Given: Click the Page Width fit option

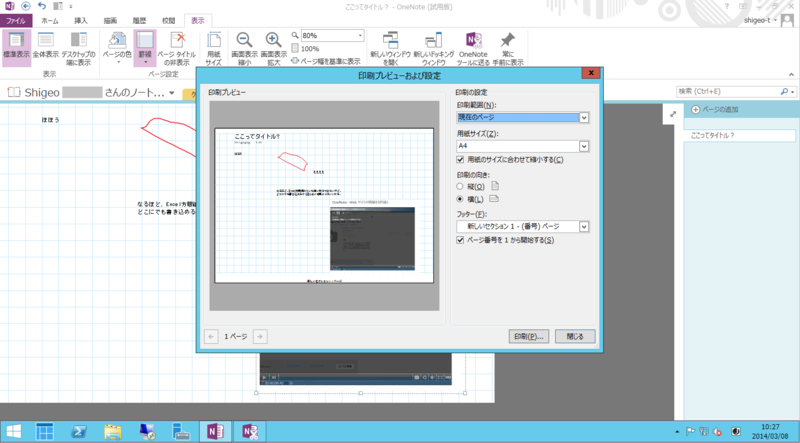Looking at the screenshot, I should pos(326,61).
